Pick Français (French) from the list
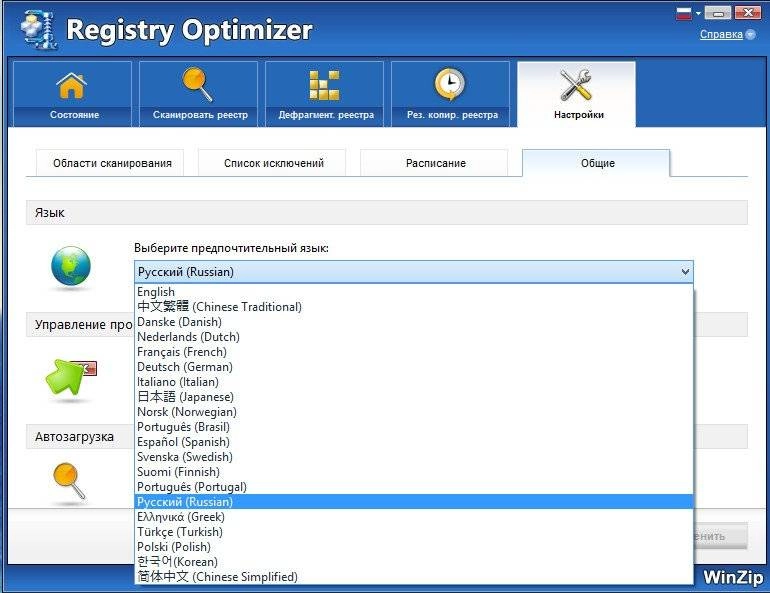Viewport: 770px width, 593px height. click(x=413, y=352)
